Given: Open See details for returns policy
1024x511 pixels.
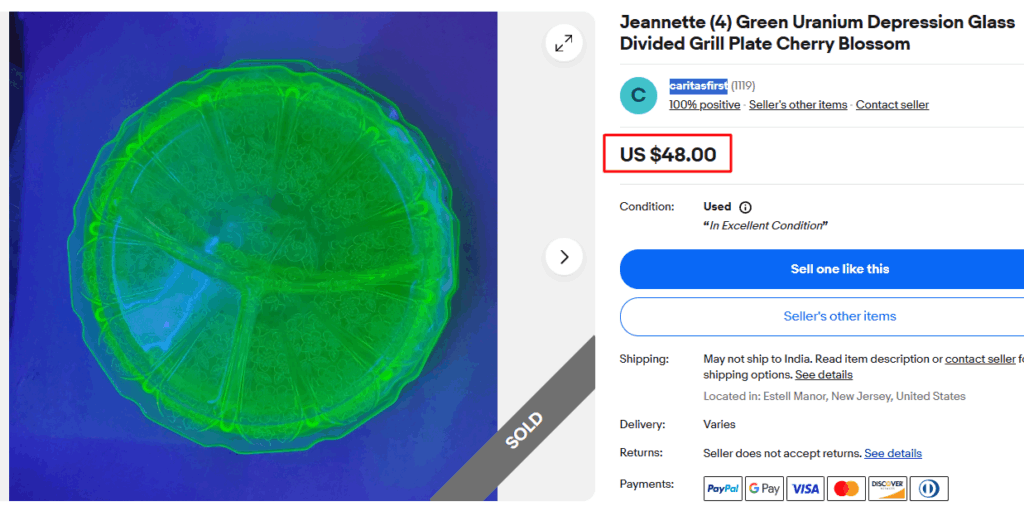Looking at the screenshot, I should [892, 454].
